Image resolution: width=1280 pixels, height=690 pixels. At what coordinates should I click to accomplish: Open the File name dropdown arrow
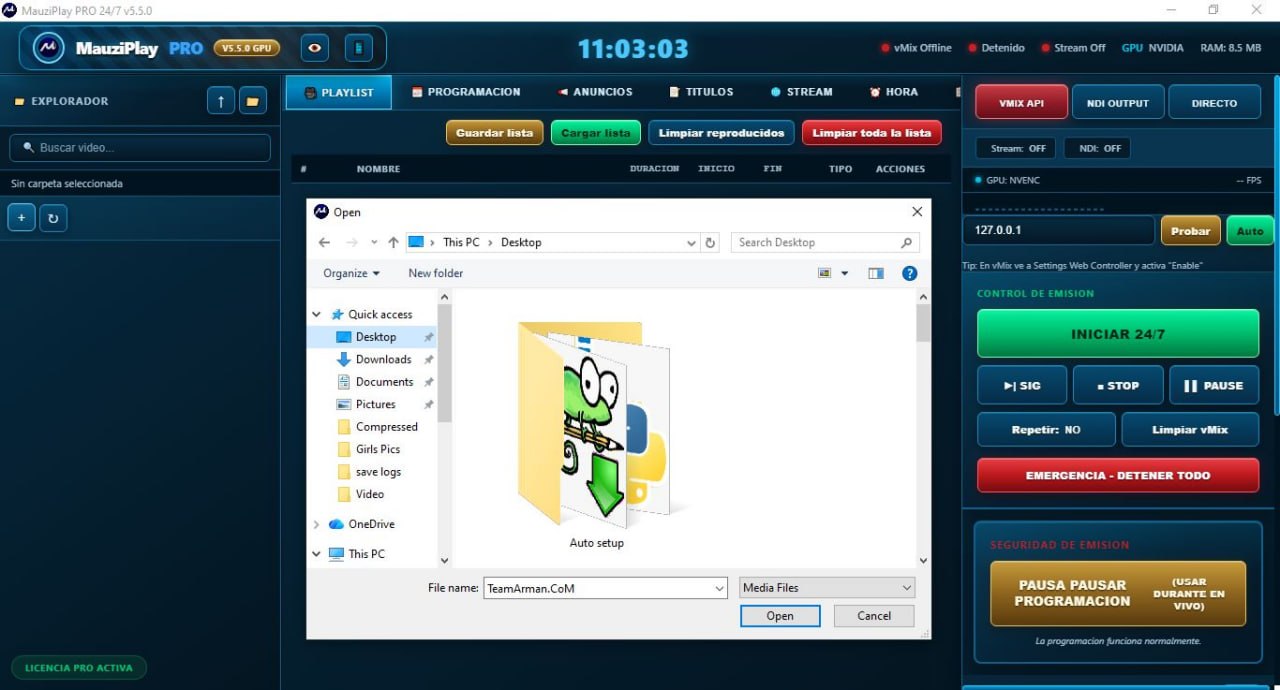click(719, 589)
